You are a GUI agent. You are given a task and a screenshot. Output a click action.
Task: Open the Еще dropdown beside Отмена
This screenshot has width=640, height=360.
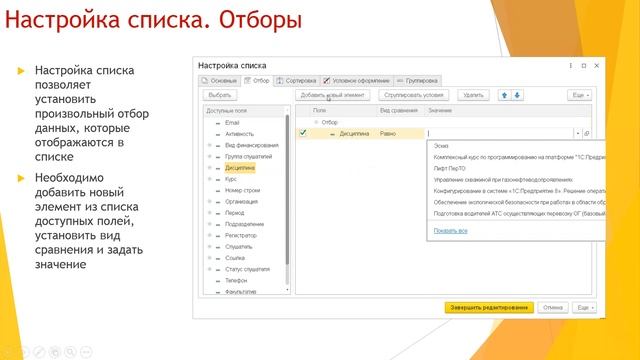coord(584,307)
